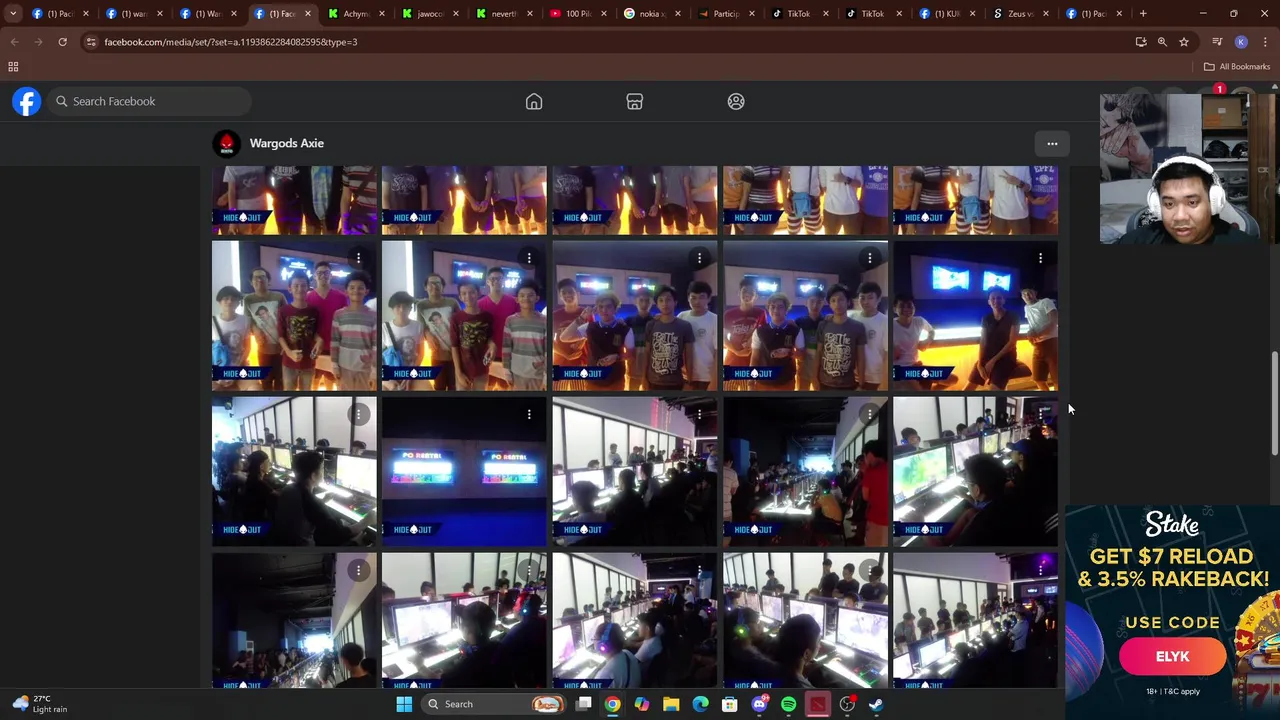The image size is (1280, 720).
Task: Open photo of two boys by blue screens
Action: click(x=975, y=316)
